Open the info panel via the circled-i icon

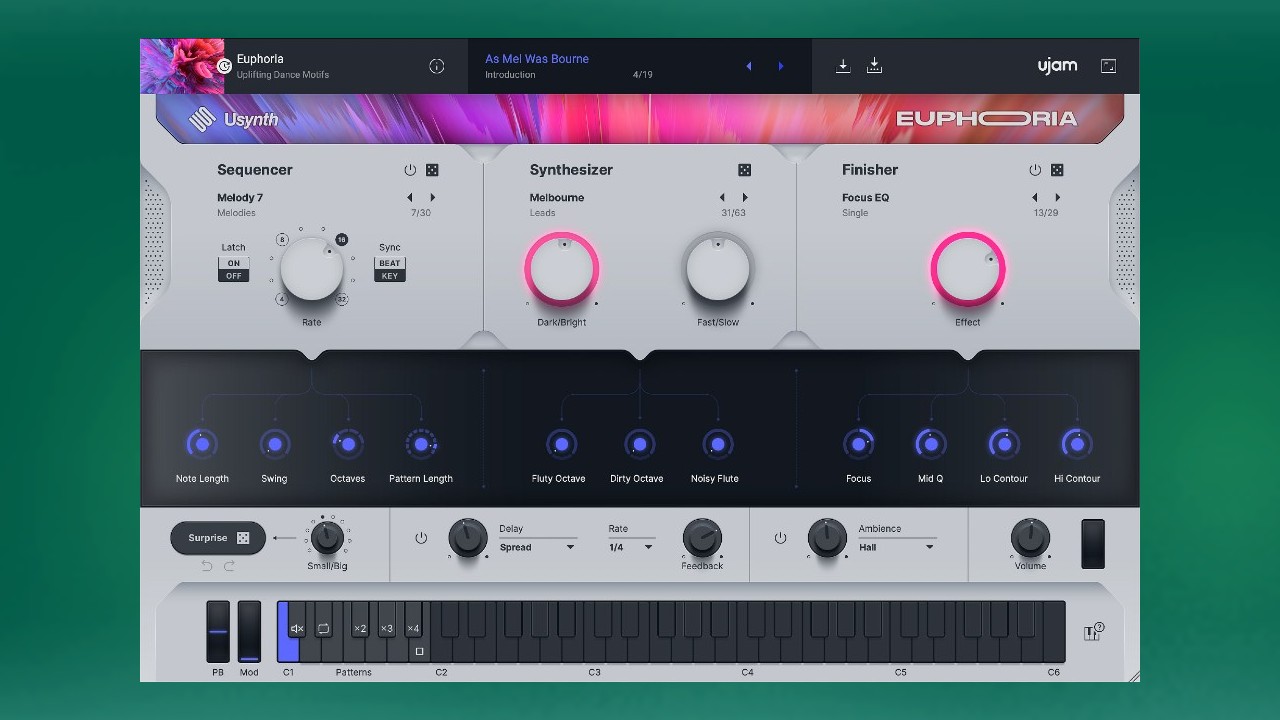pyautogui.click(x=436, y=65)
